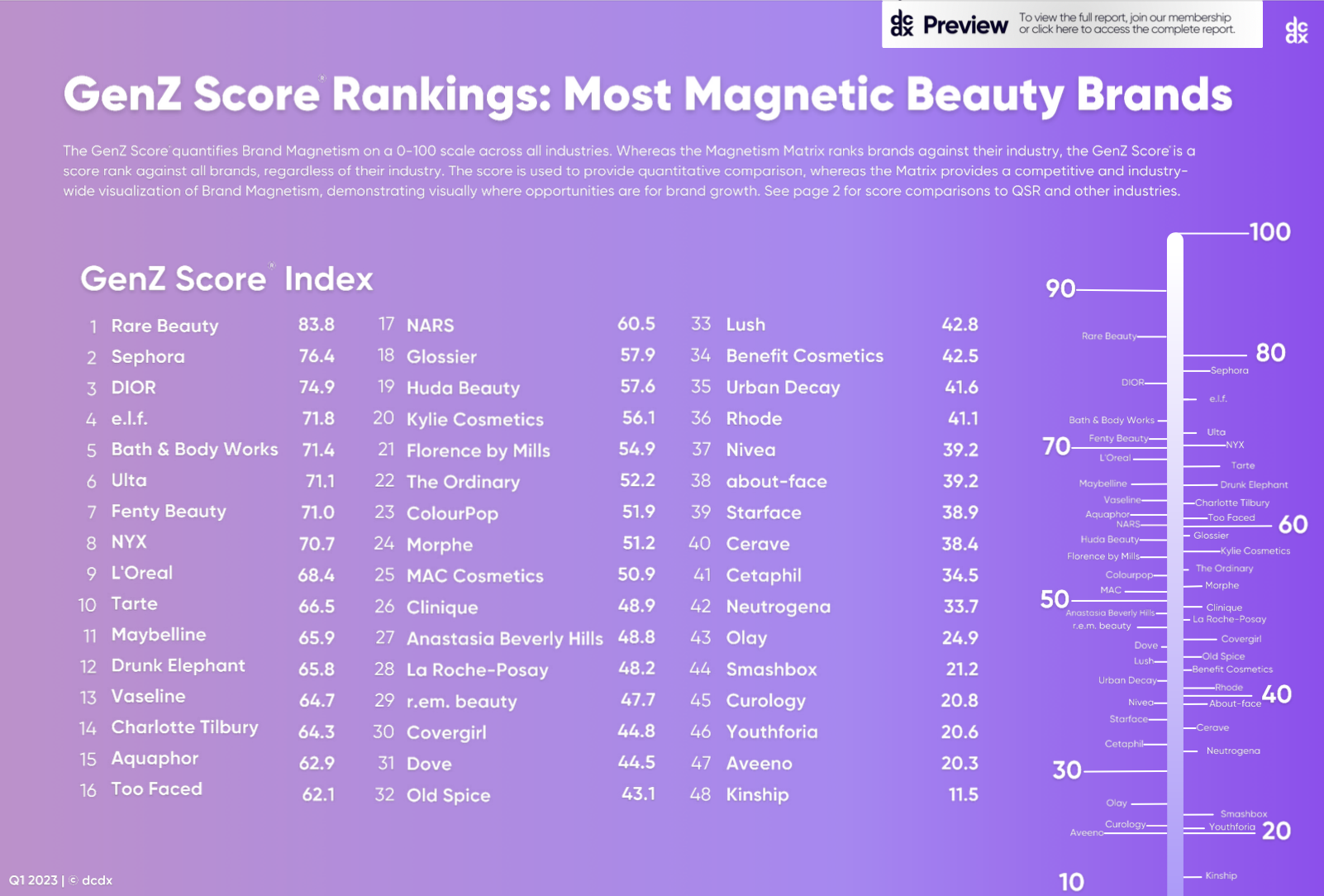Click "DIOR" in the ranked index list
This screenshot has width=1324, height=896.
tap(134, 388)
